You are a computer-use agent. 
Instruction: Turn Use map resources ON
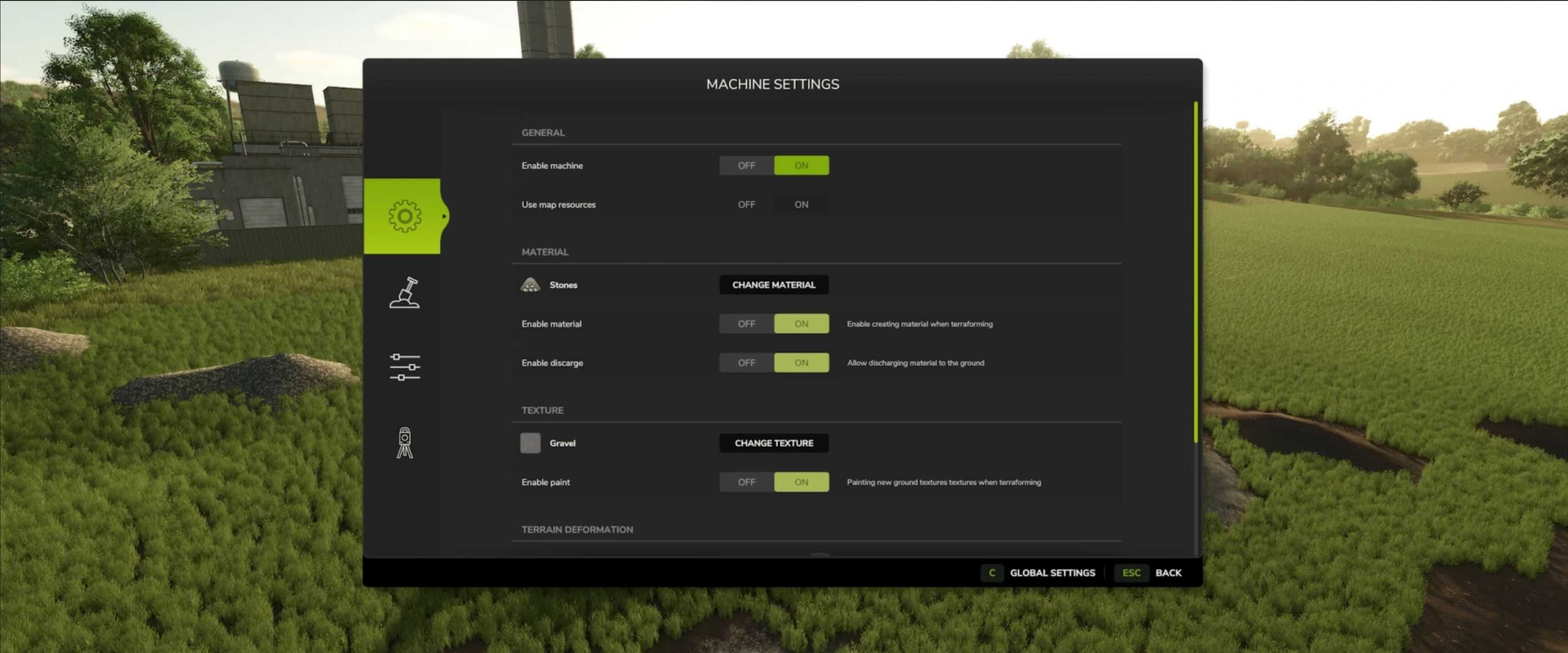click(801, 204)
